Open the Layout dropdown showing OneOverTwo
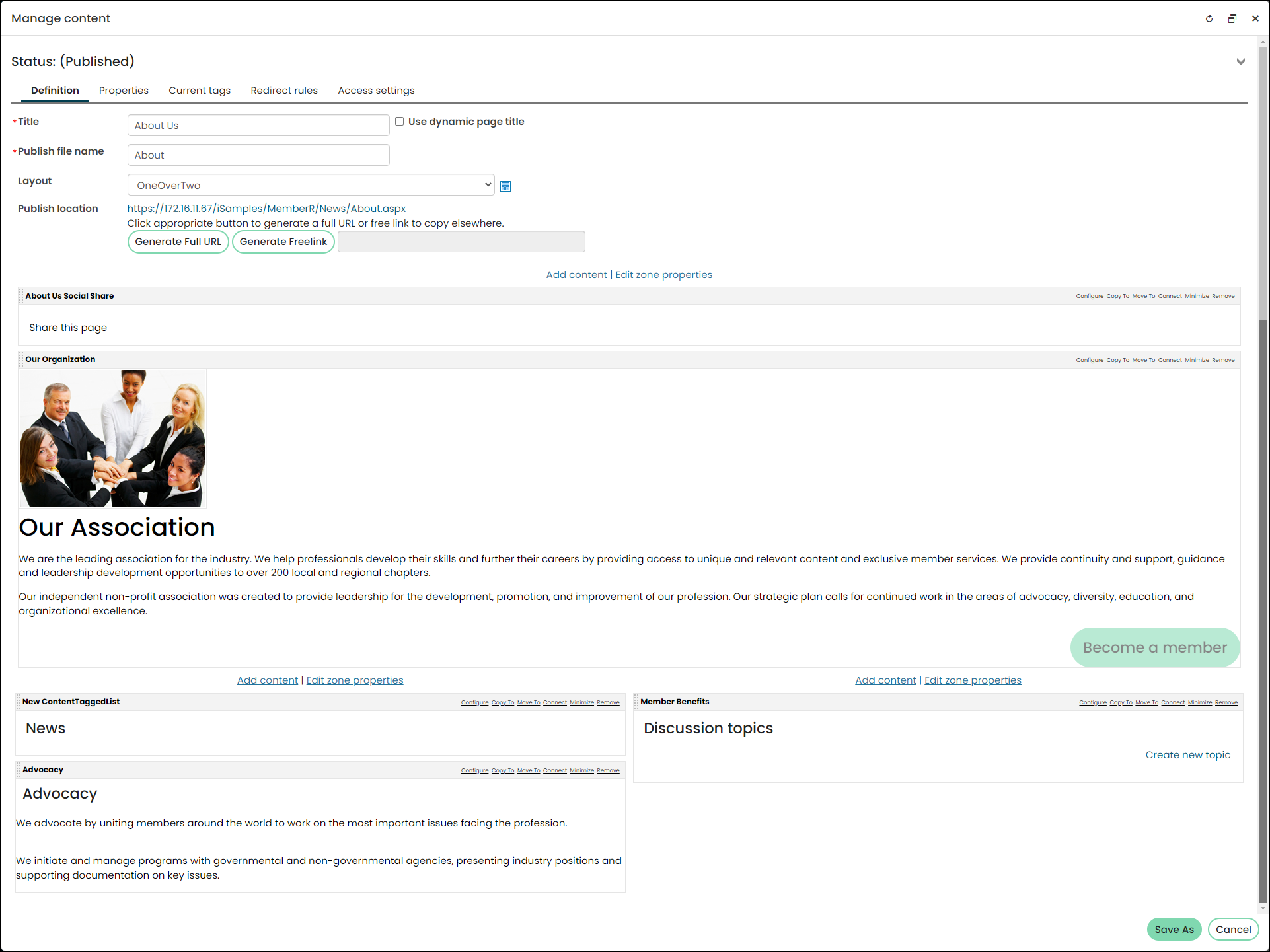The width and height of the screenshot is (1270, 952). (311, 185)
